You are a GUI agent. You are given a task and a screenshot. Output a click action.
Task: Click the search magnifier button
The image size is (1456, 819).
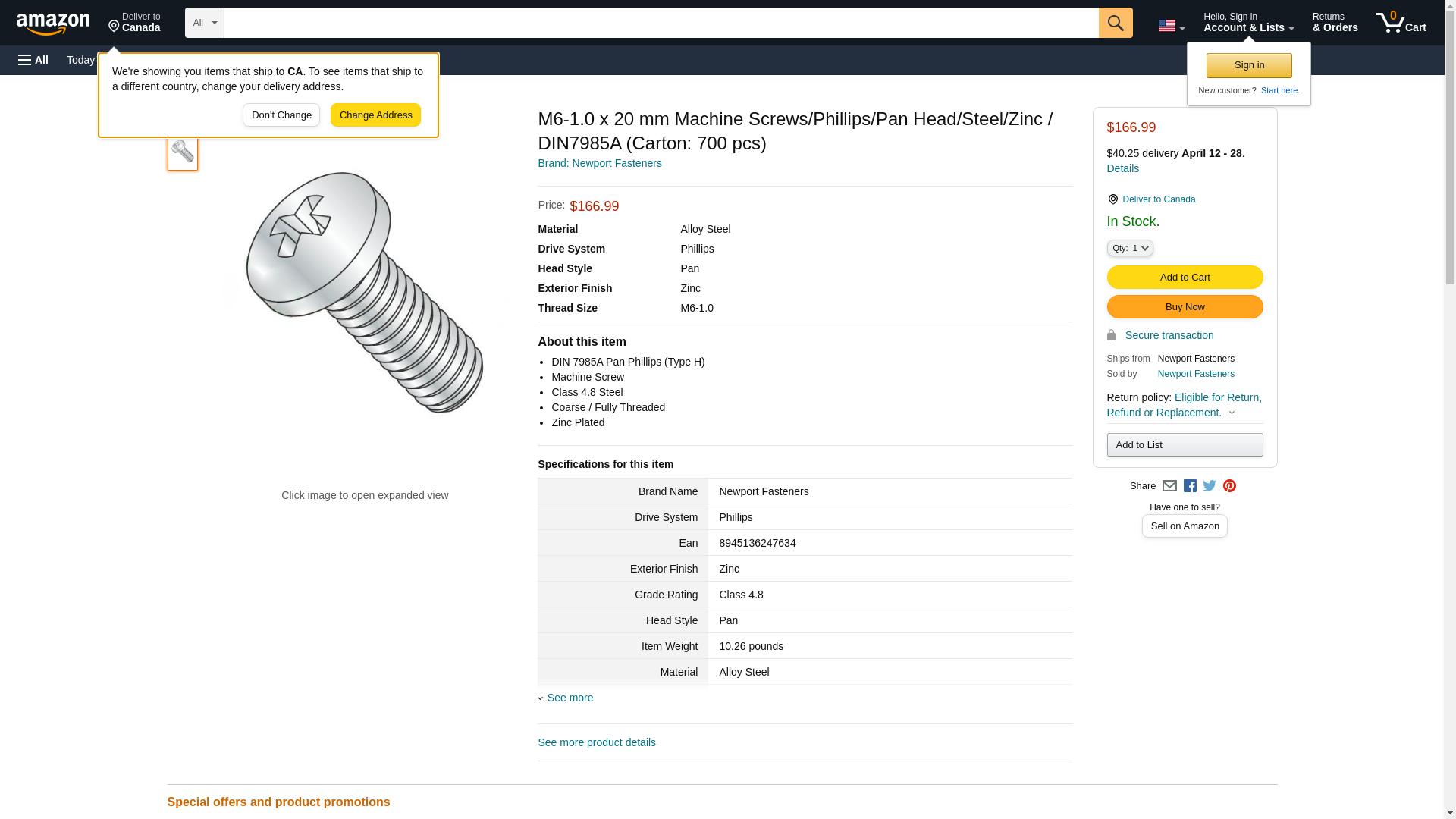tap(1115, 23)
